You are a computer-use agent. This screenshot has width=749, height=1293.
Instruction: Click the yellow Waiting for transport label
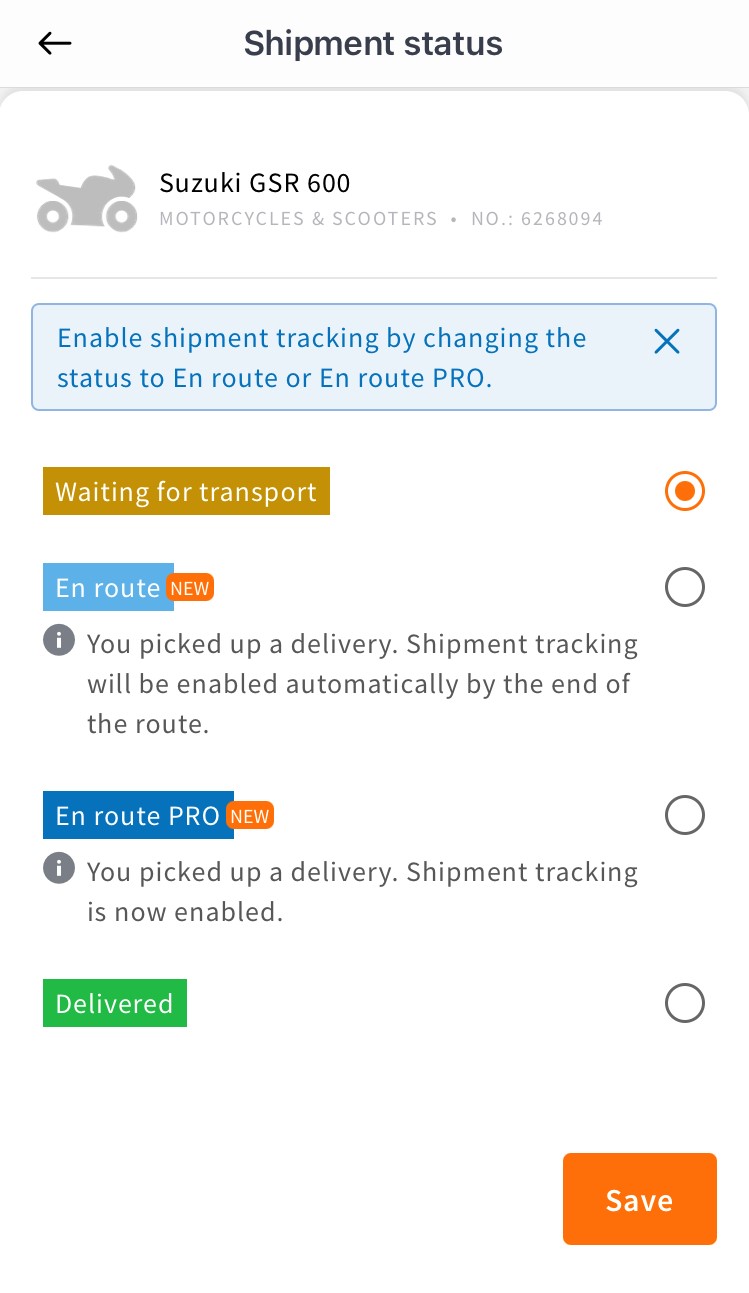pos(186,493)
